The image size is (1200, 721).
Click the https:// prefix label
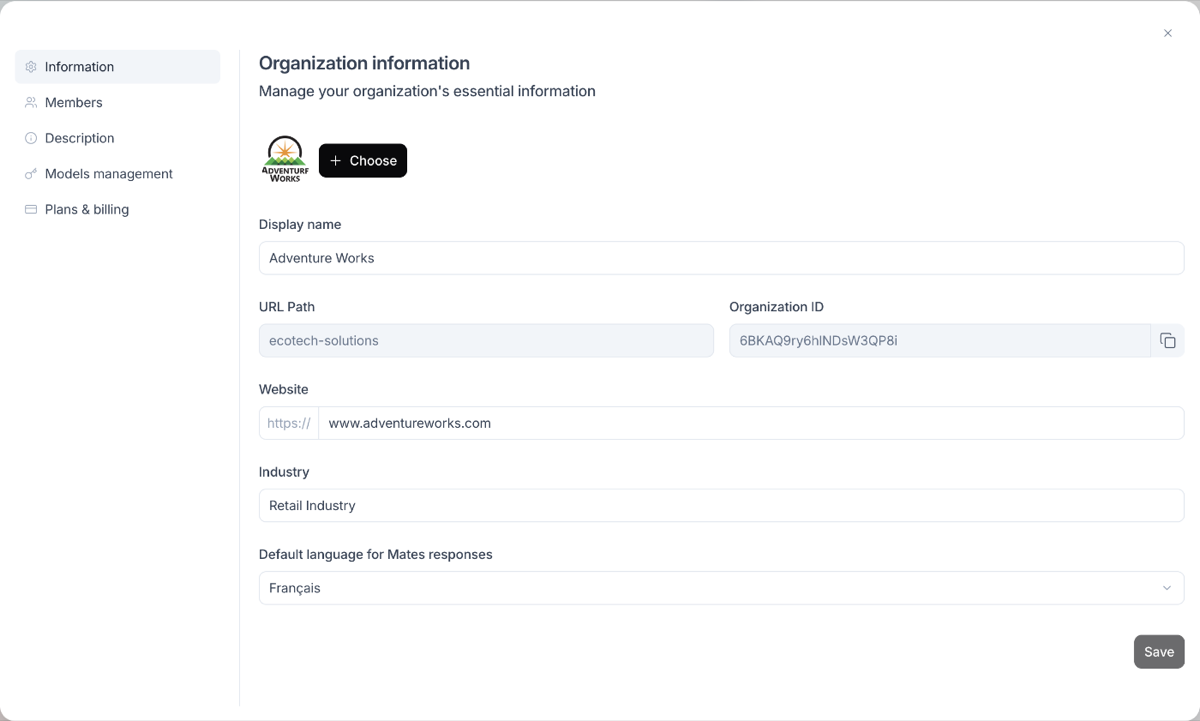coord(289,423)
